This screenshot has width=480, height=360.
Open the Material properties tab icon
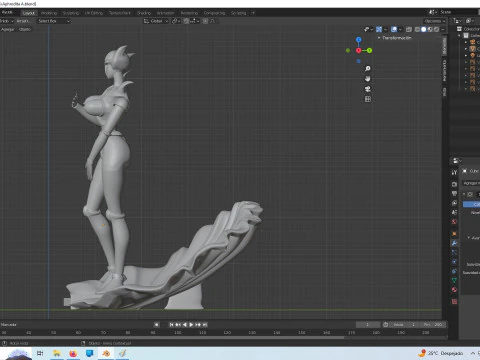click(x=454, y=290)
